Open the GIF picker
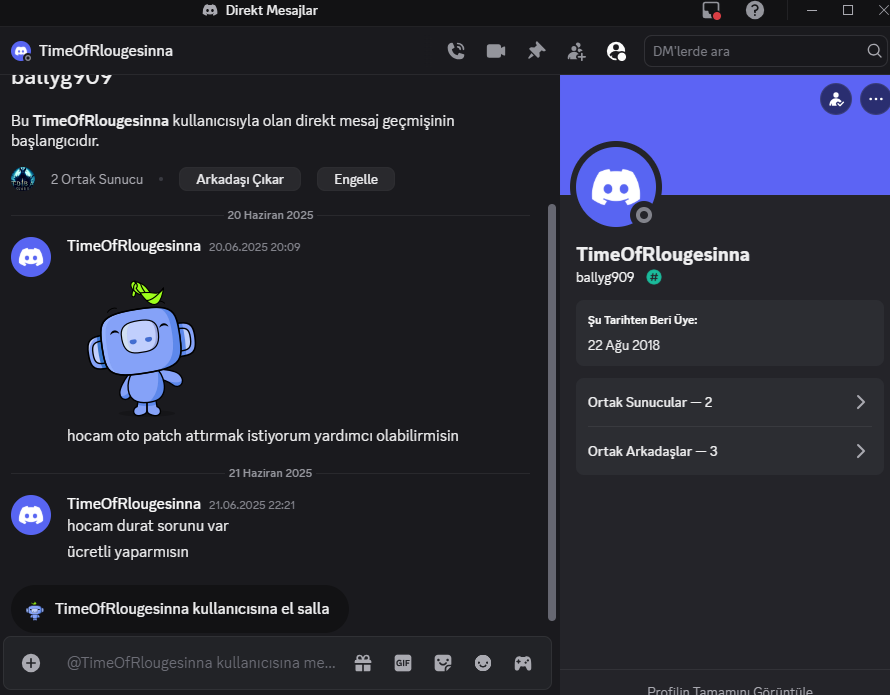The height and width of the screenshot is (695, 890). 403,663
